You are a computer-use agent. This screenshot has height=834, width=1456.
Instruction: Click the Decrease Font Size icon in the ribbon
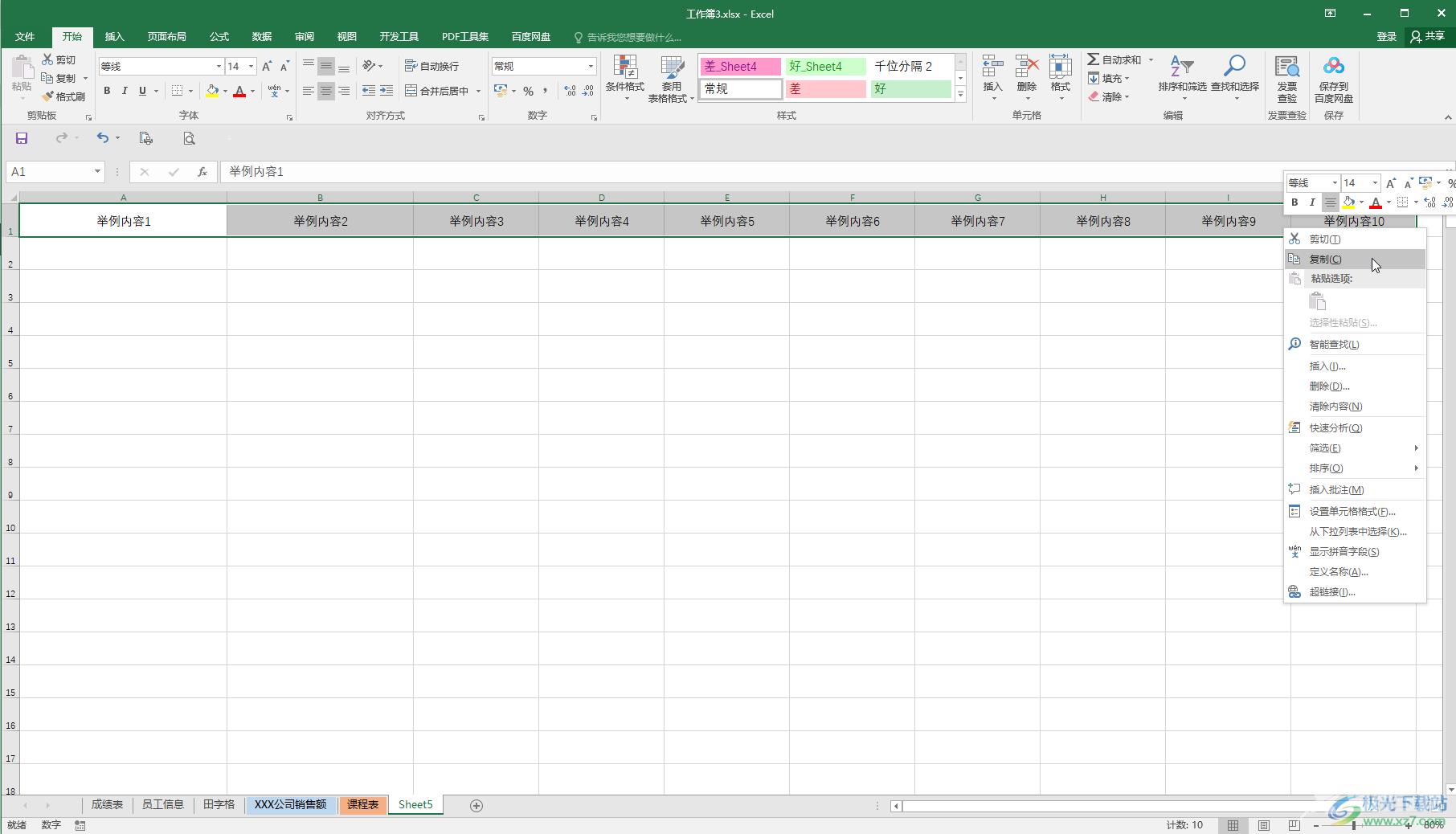click(x=284, y=66)
